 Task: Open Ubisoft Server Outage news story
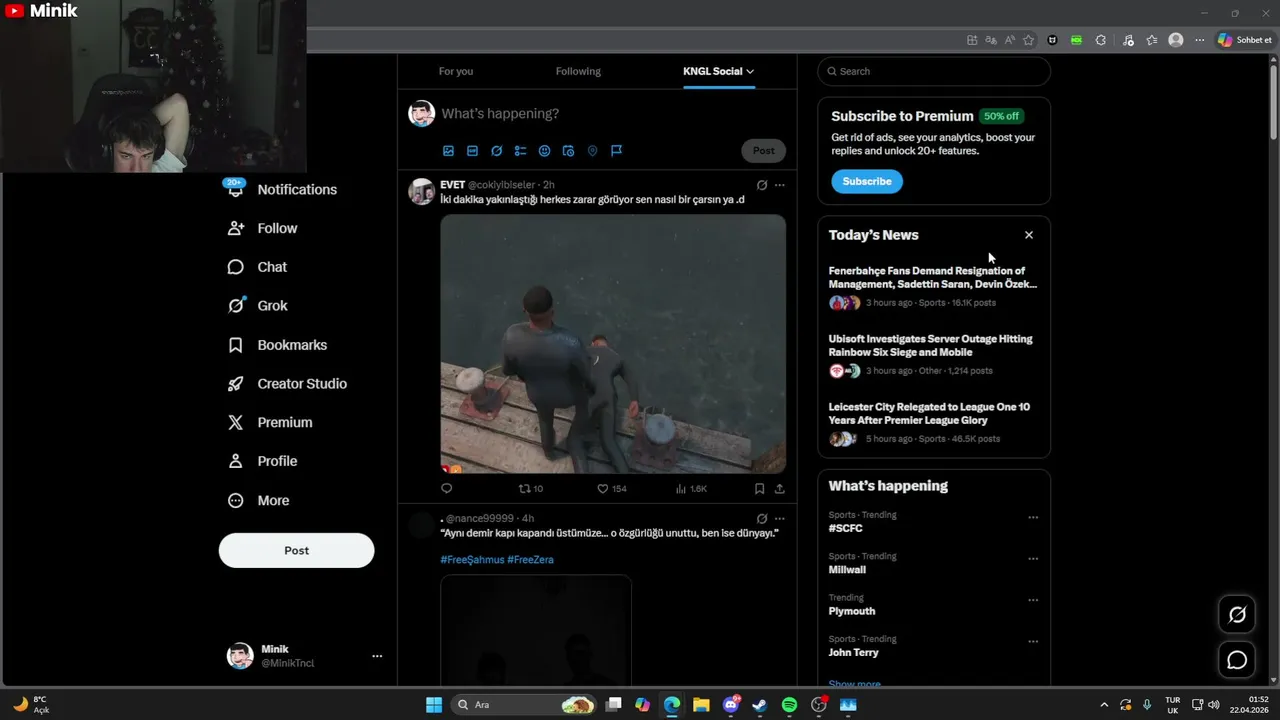tap(934, 354)
